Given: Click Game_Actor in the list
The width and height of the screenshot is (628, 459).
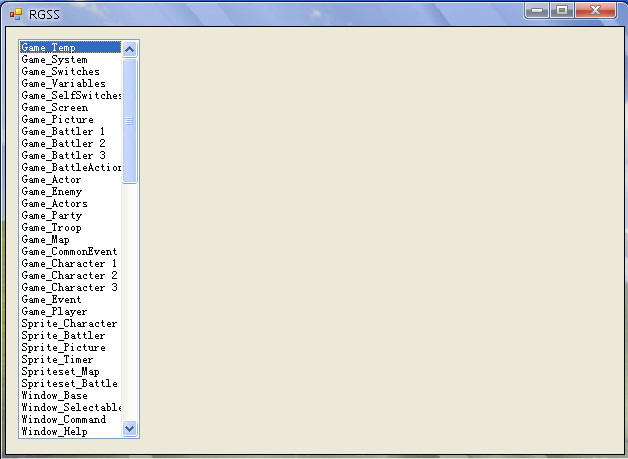Looking at the screenshot, I should (70, 179).
